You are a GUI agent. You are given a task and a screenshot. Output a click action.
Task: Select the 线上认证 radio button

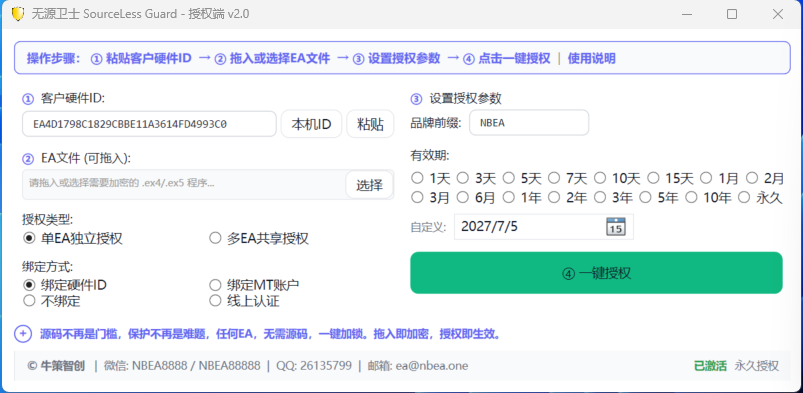tap(245, 301)
